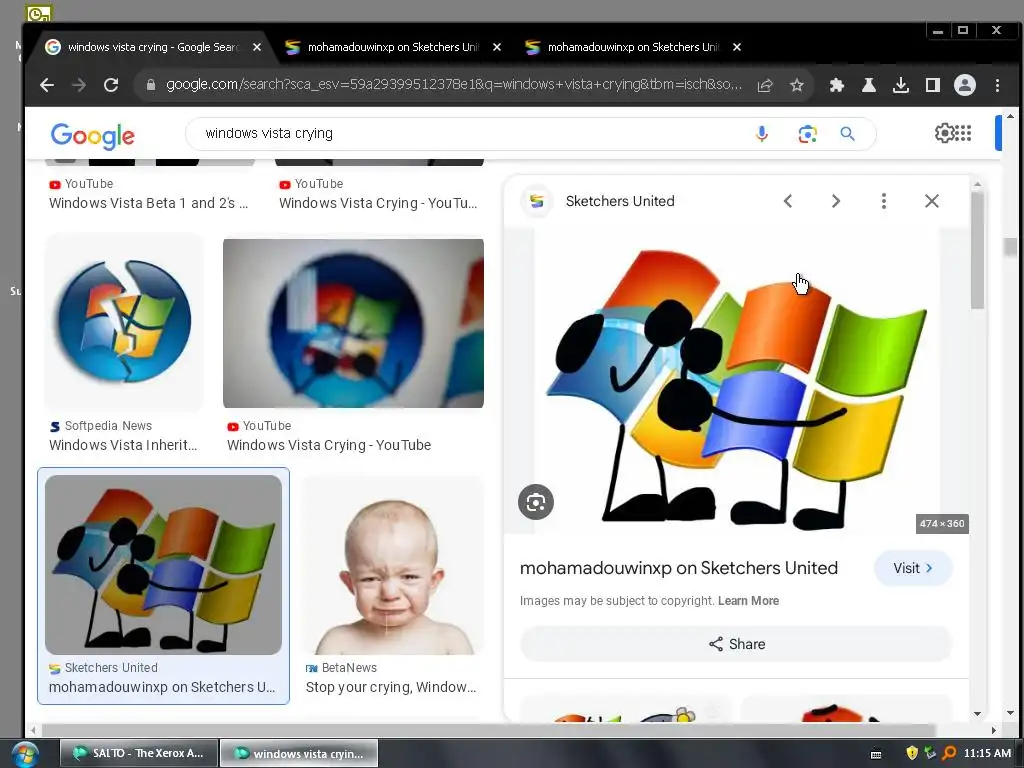Toggle the browser side panel icon
Screen dimensions: 1024x768
(x=933, y=85)
